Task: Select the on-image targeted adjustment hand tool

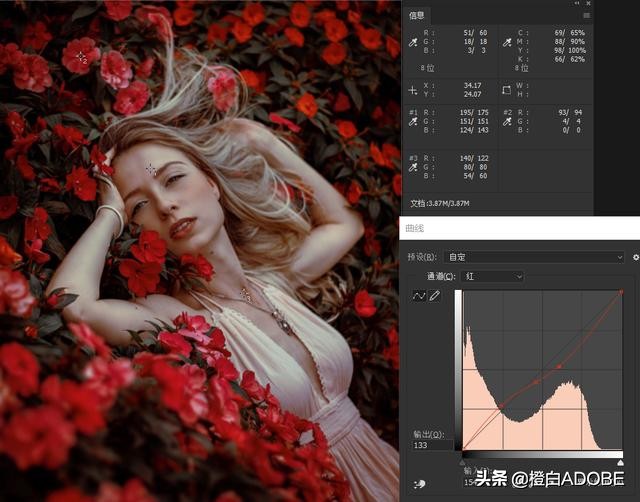Action: click(x=420, y=484)
